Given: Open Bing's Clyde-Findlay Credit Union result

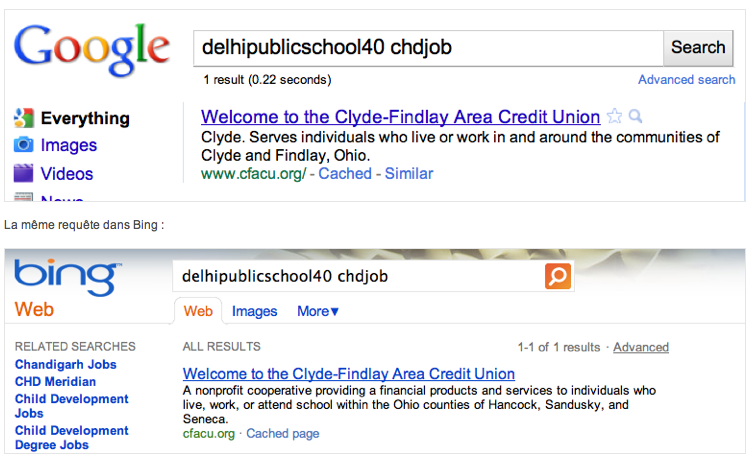Looking at the screenshot, I should pos(349,374).
